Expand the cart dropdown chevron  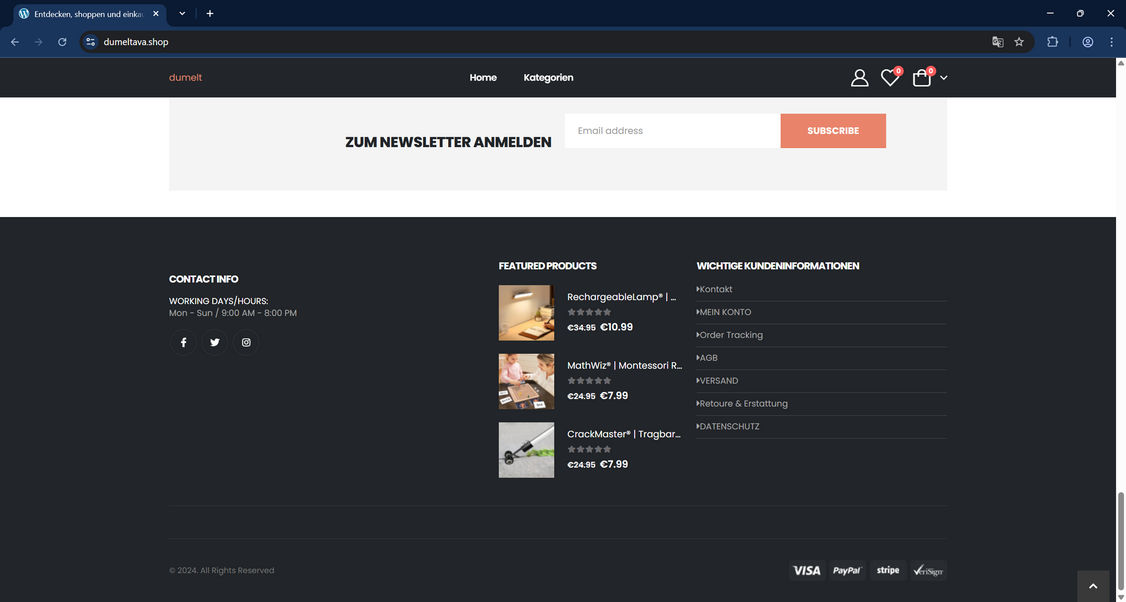point(942,78)
